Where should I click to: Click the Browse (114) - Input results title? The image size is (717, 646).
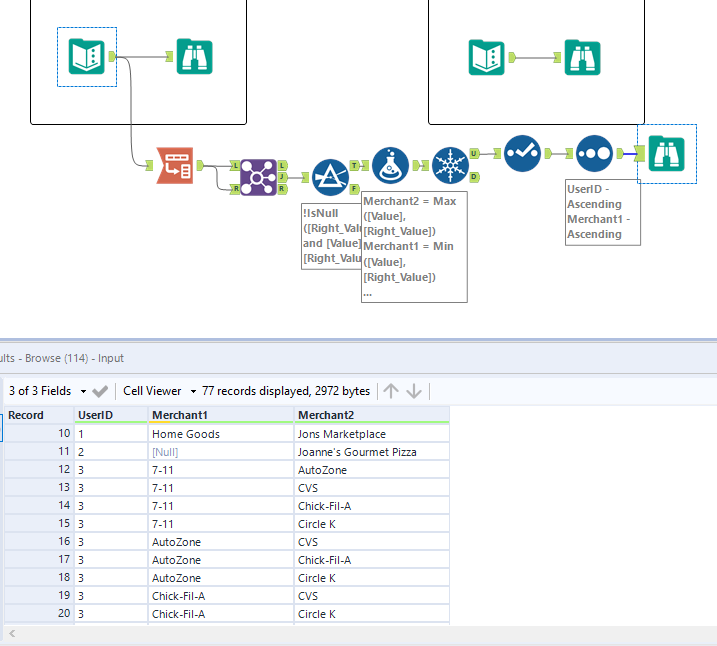[74, 358]
